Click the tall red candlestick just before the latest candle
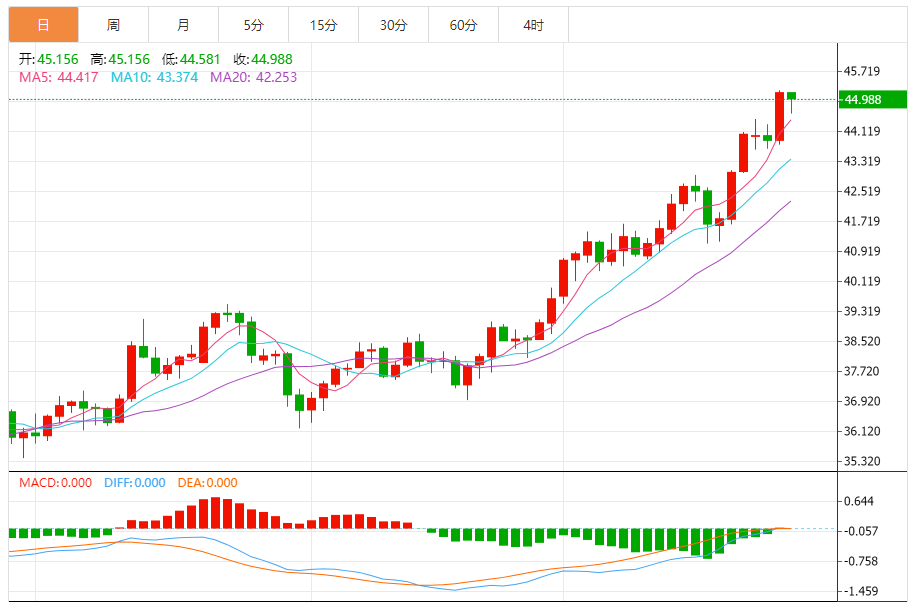912x602 pixels. click(779, 116)
